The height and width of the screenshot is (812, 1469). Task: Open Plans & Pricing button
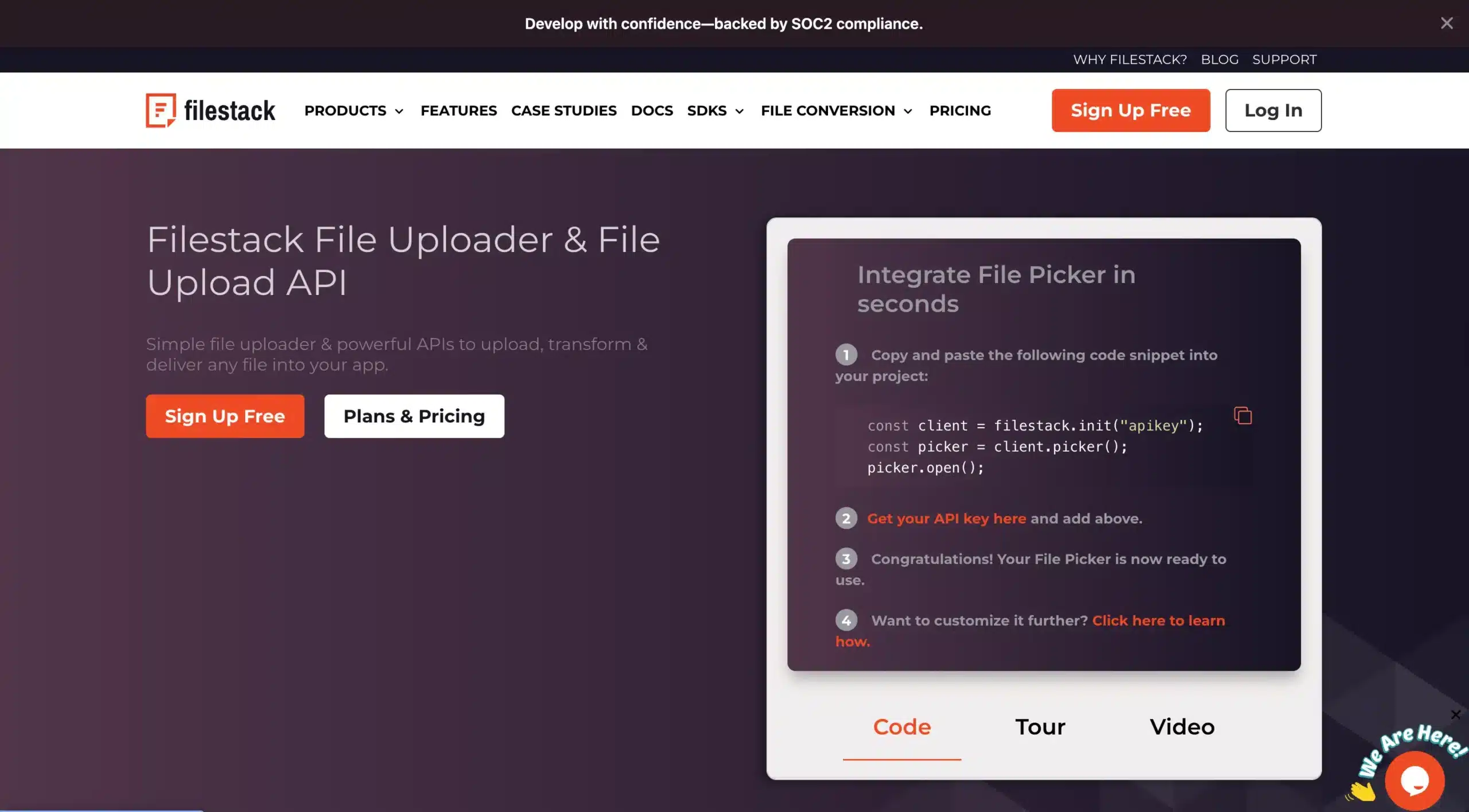pyautogui.click(x=414, y=416)
